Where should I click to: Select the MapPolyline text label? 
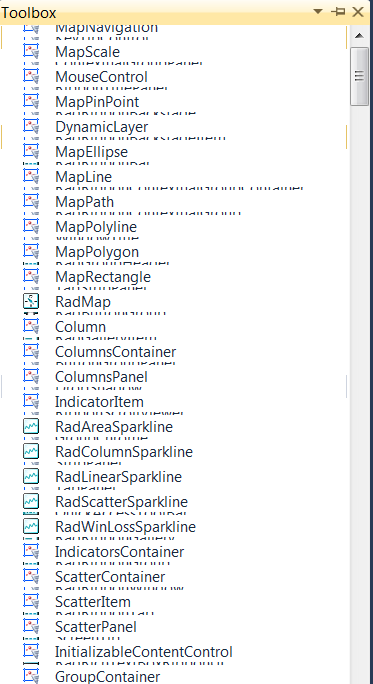click(96, 227)
